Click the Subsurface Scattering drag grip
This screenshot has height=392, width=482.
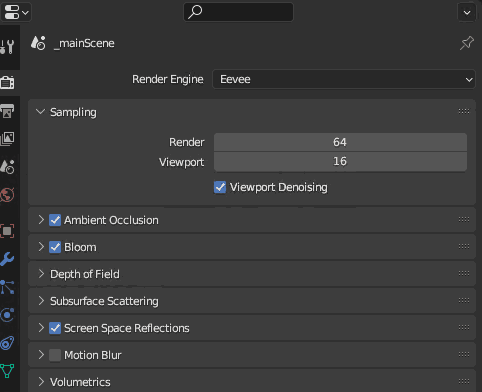(x=464, y=300)
